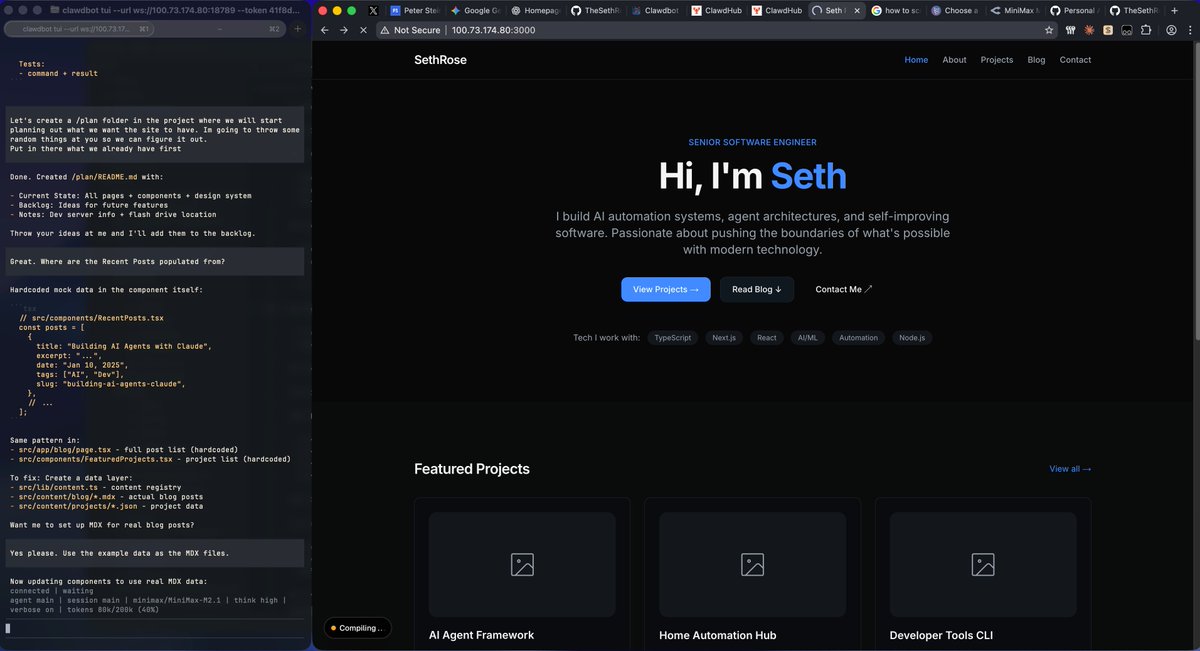Switch to the Personal GitHub tab

(x=1074, y=10)
